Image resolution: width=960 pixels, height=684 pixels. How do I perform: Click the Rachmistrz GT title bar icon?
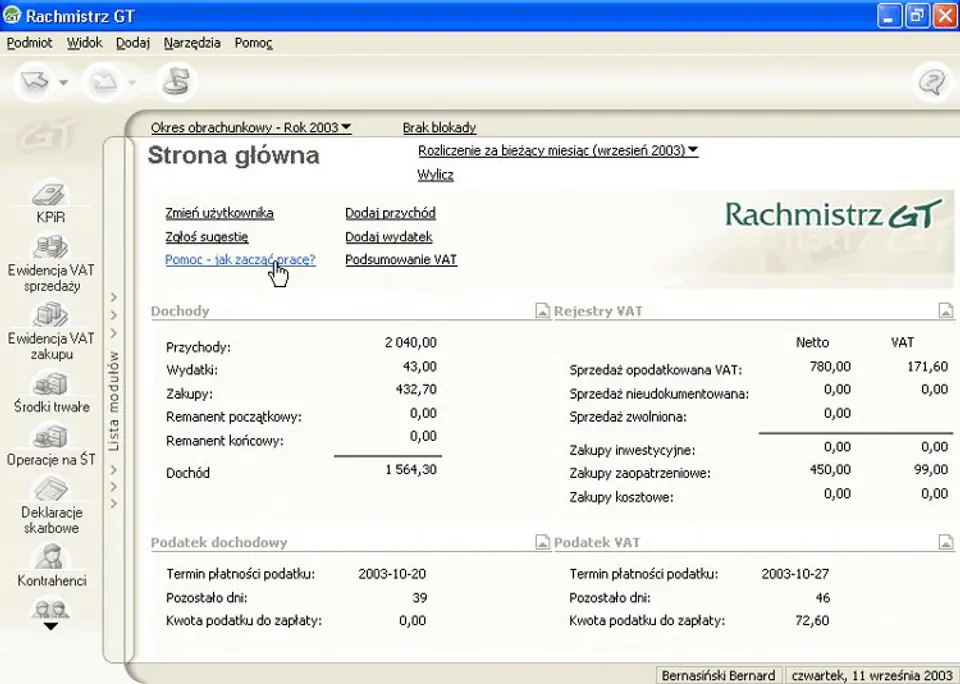pyautogui.click(x=12, y=15)
